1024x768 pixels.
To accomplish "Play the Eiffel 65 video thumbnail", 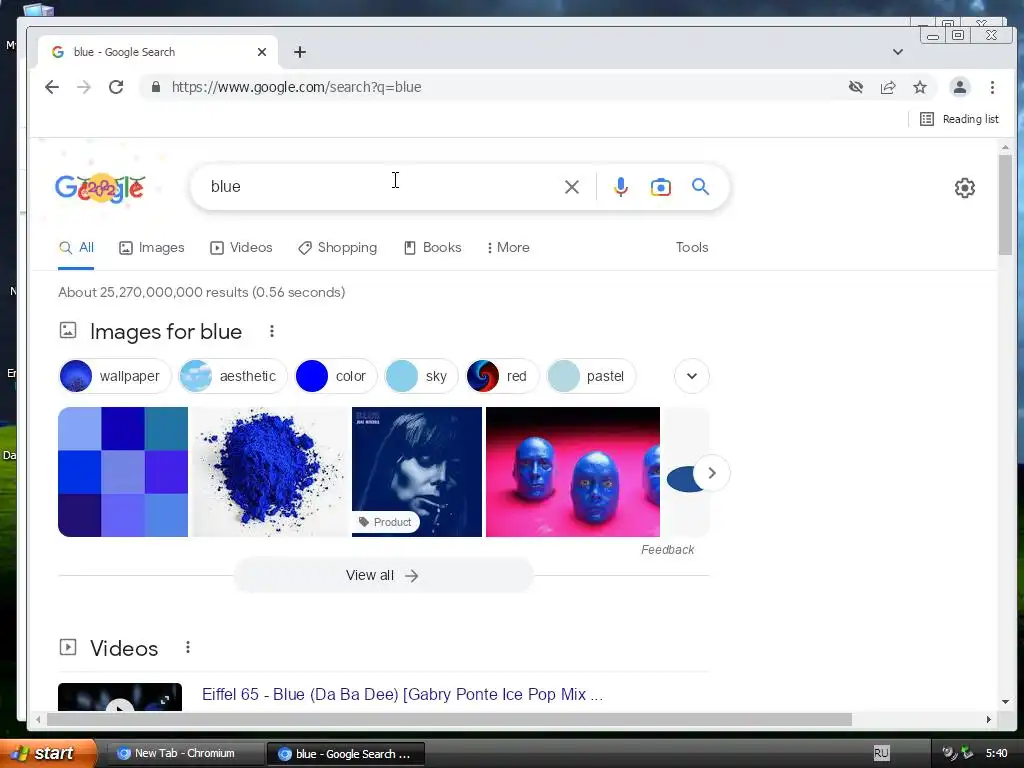I will tap(120, 698).
